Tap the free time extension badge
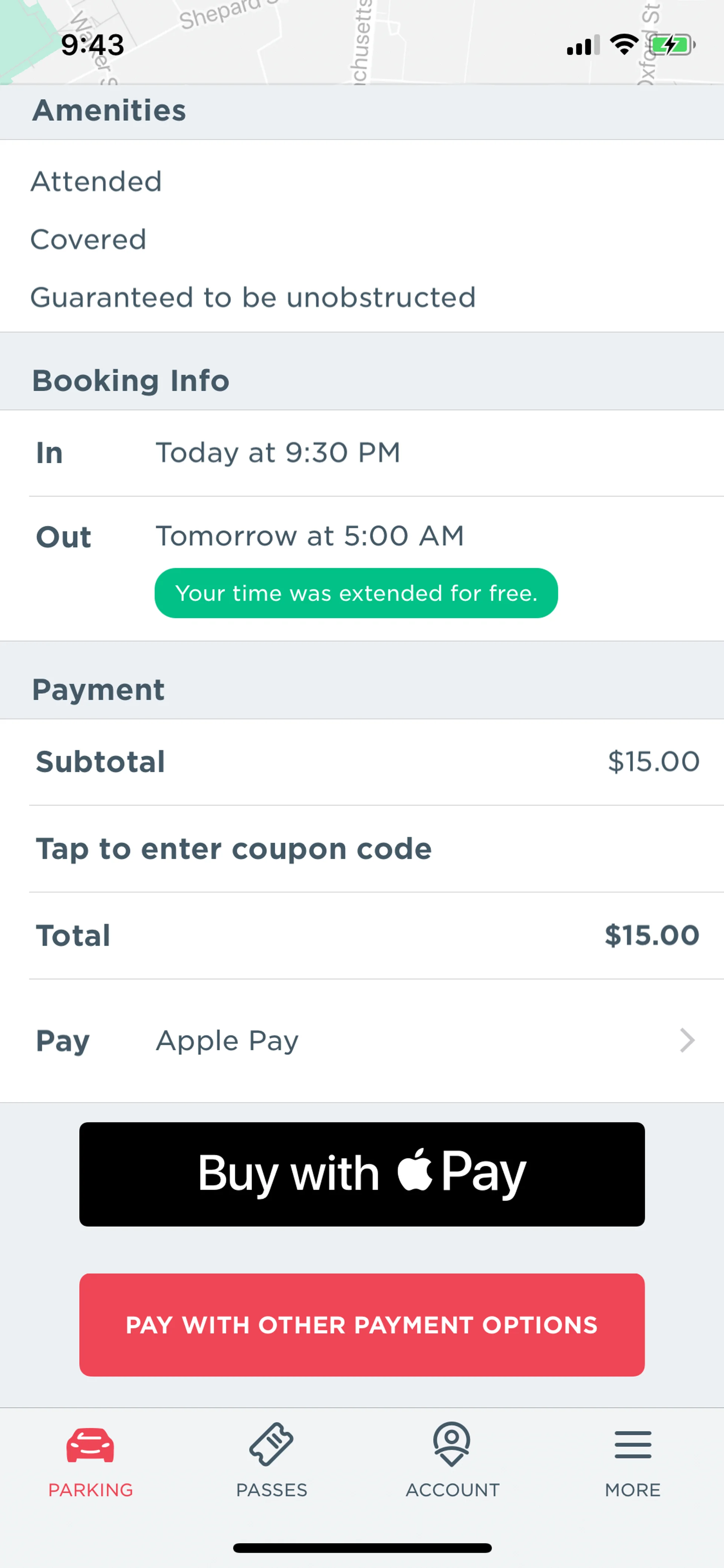 [x=356, y=593]
